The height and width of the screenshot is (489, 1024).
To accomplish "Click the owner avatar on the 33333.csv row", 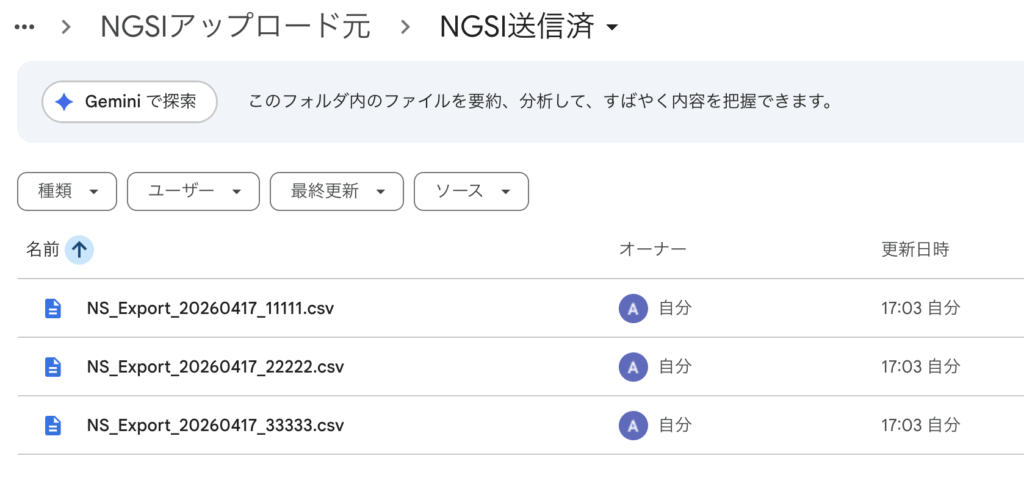I will pos(632,425).
